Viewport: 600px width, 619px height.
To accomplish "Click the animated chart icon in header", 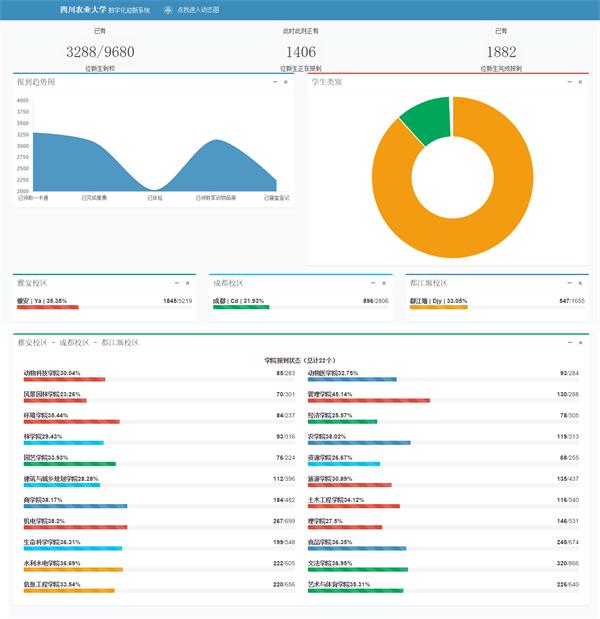I will 168,10.
